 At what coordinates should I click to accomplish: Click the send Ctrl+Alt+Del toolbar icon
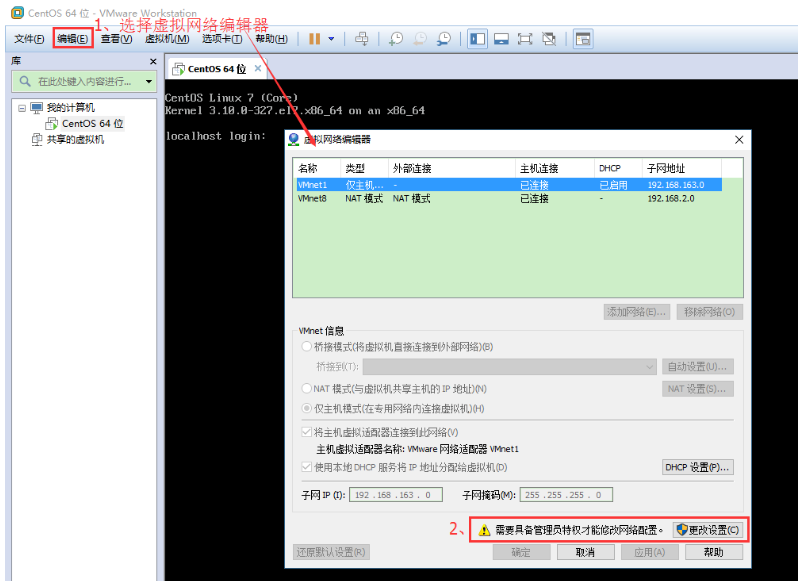pyautogui.click(x=362, y=39)
